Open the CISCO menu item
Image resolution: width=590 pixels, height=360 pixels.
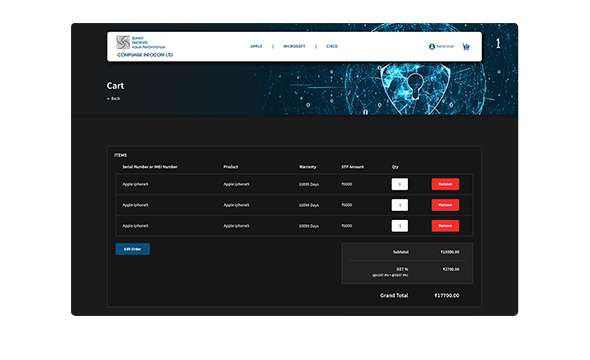[332, 46]
